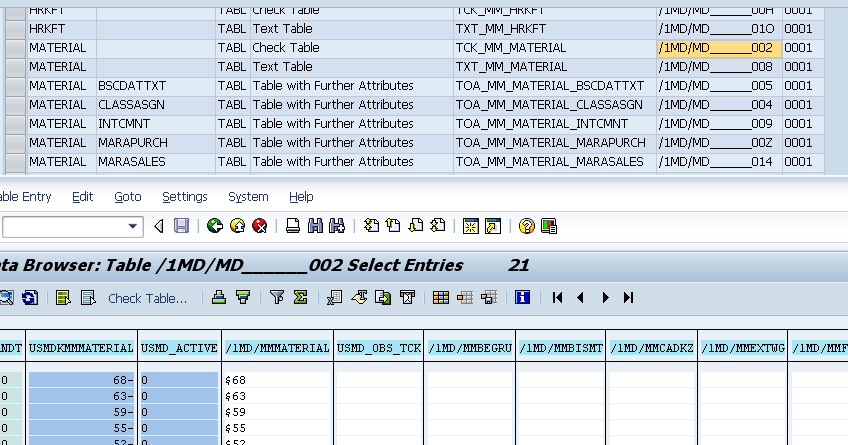Create a new session icon
This screenshot has height=445, width=848.
tap(471, 226)
